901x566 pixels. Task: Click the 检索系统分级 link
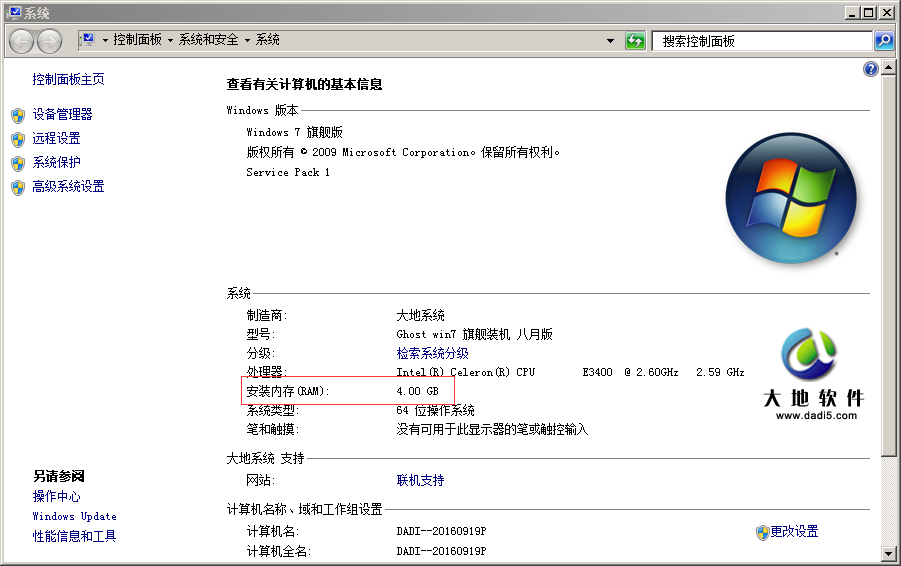click(432, 353)
